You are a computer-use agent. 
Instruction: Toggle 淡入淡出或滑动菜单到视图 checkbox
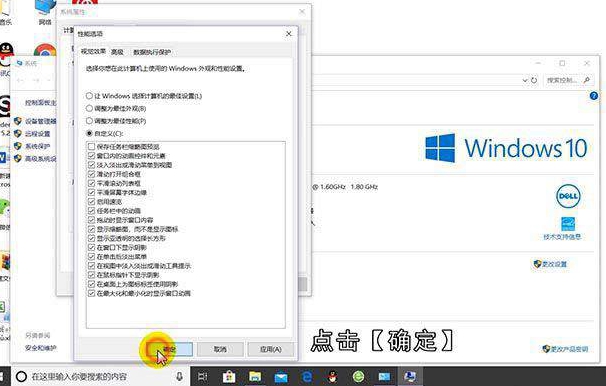92,165
